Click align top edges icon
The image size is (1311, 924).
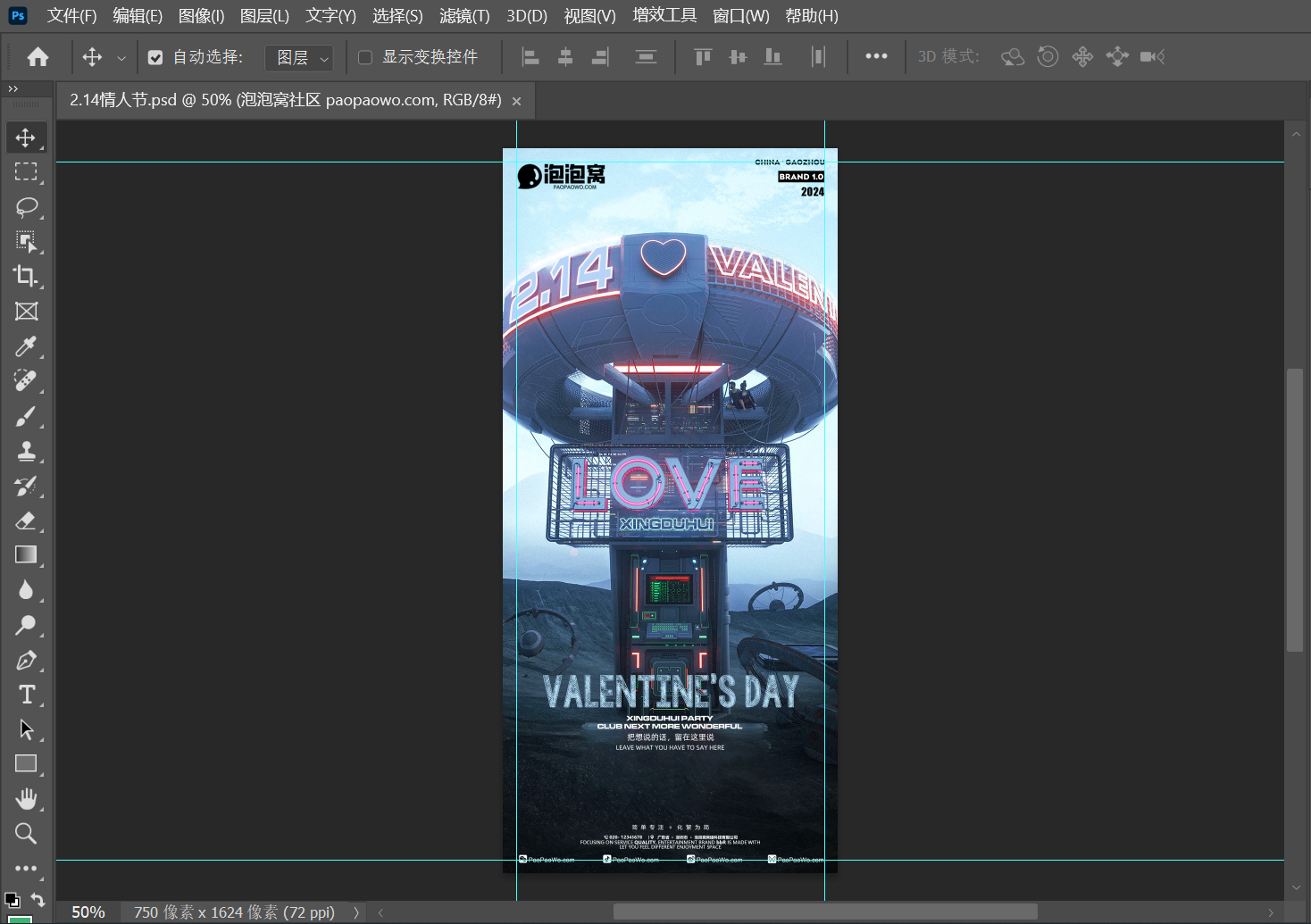(x=703, y=57)
